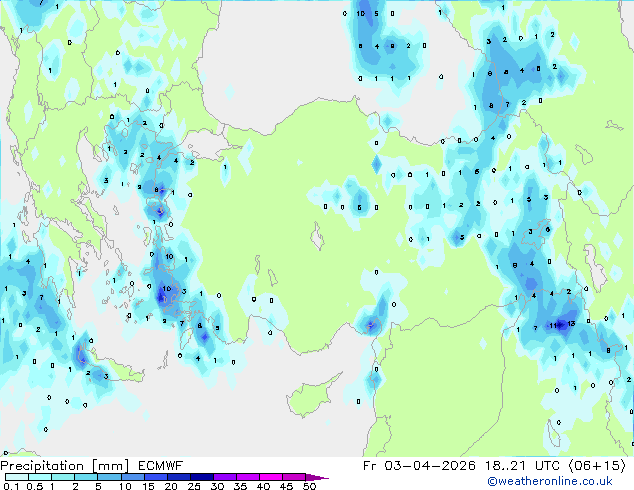
Task: Click the "25" legend scale label
Action: (x=194, y=486)
